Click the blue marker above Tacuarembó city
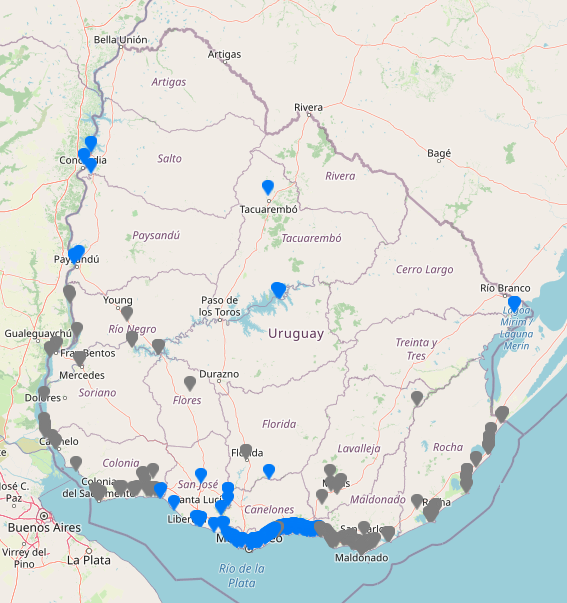This screenshot has height=603, width=567. [x=268, y=187]
